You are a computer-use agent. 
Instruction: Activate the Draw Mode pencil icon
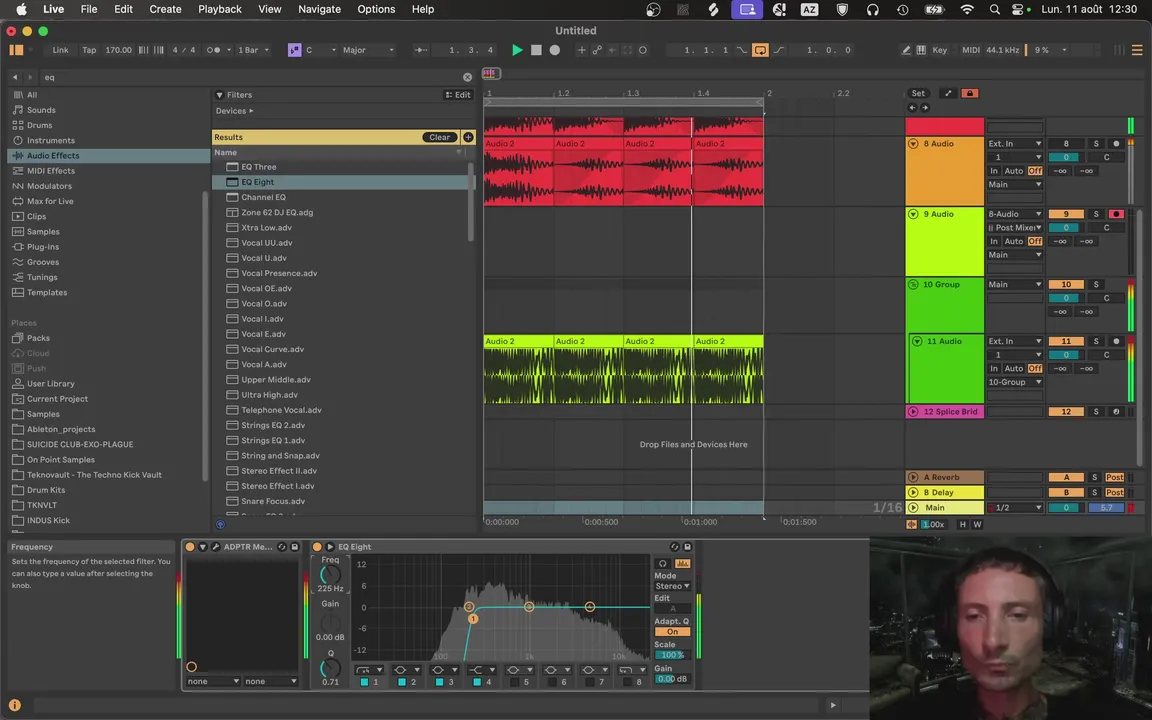pyautogui.click(x=906, y=50)
